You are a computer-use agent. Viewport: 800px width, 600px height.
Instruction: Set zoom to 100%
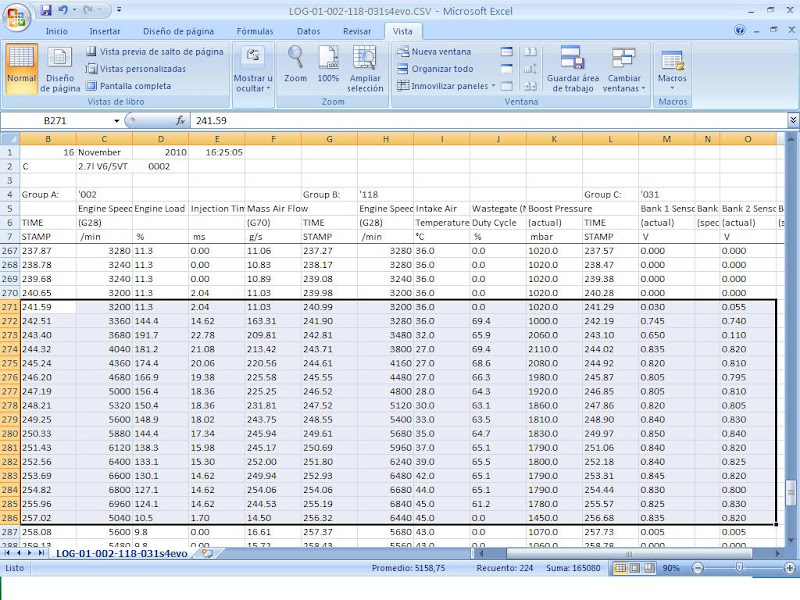click(x=328, y=64)
